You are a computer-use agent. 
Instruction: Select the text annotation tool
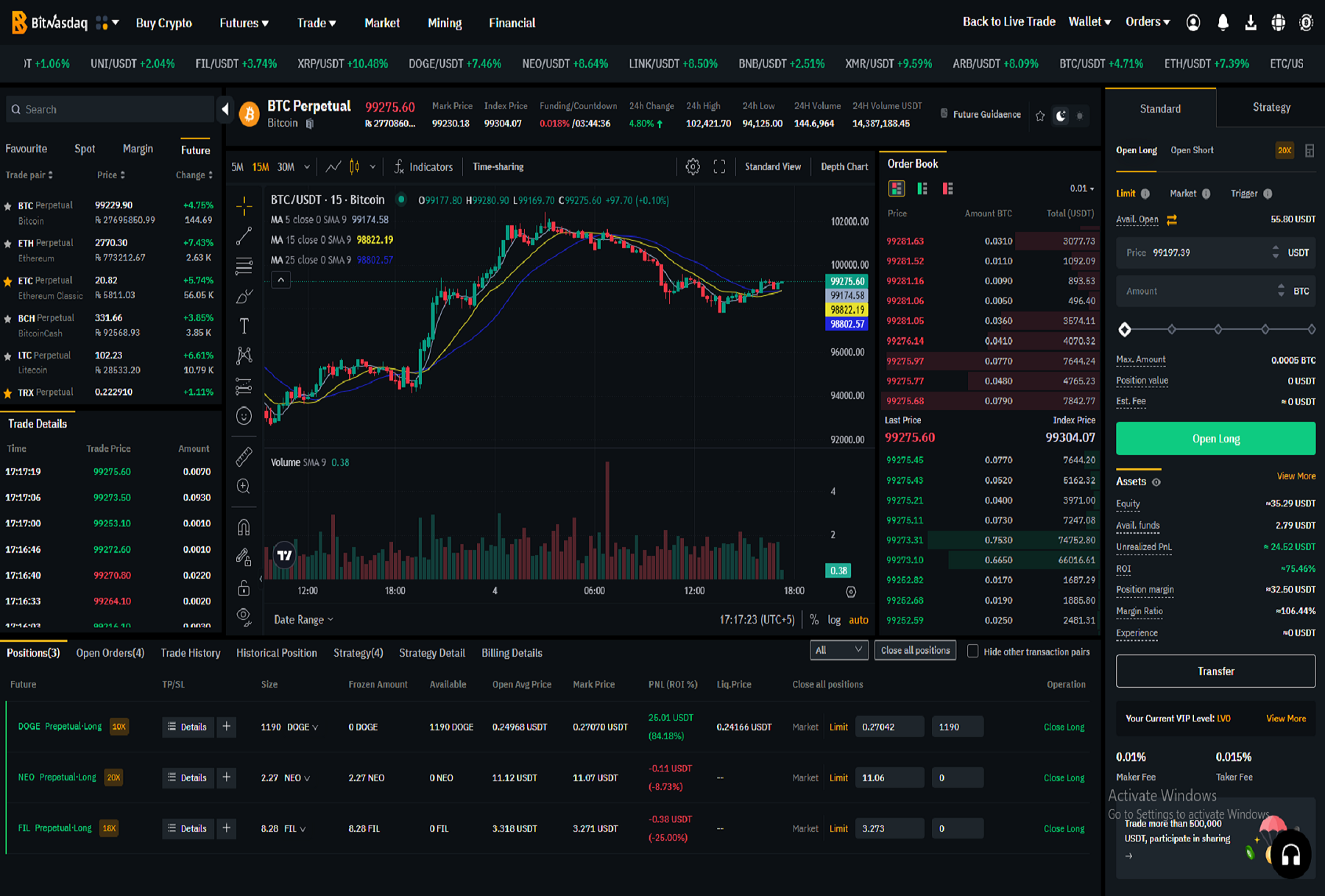(x=244, y=325)
